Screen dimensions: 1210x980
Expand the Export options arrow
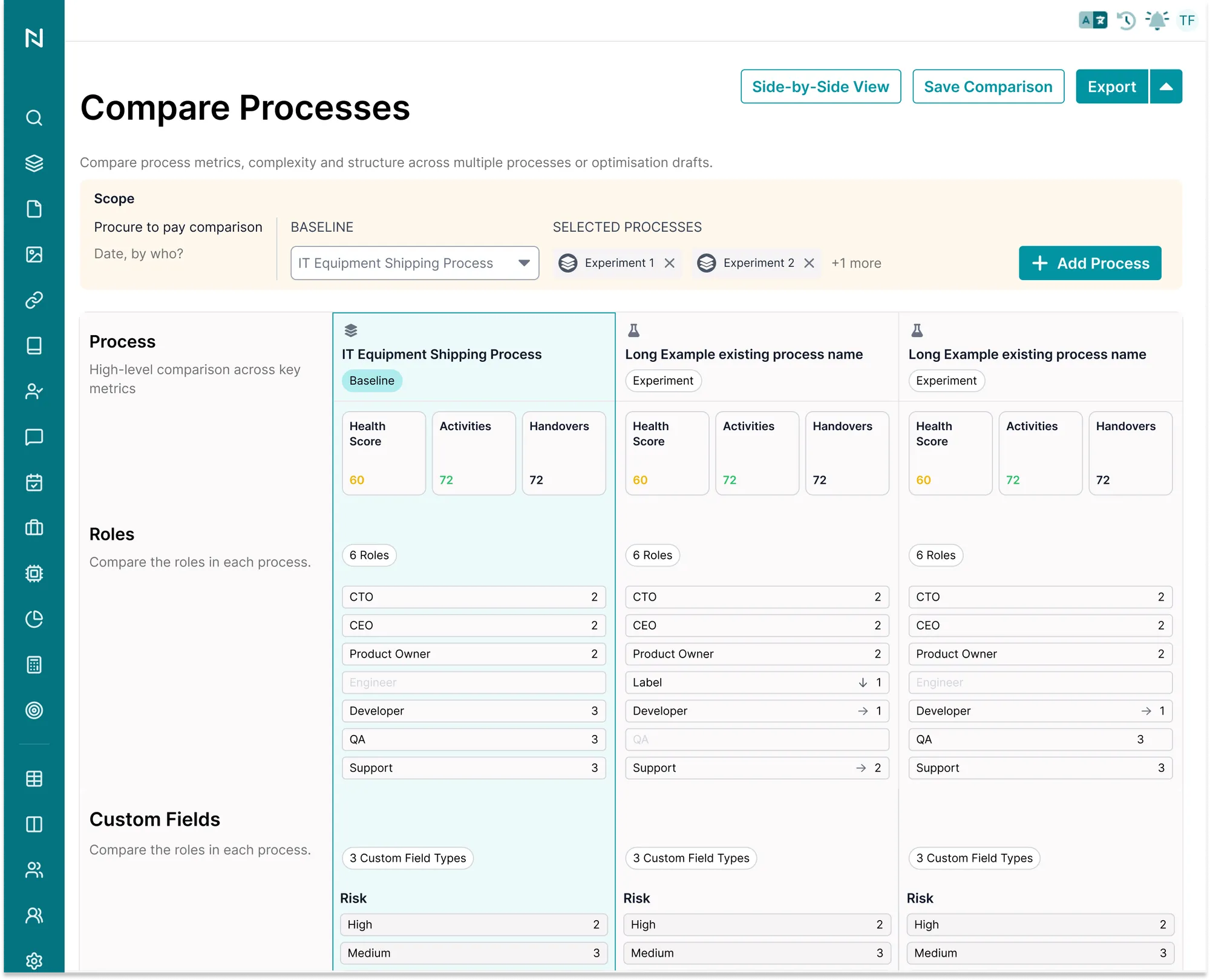[1166, 87]
